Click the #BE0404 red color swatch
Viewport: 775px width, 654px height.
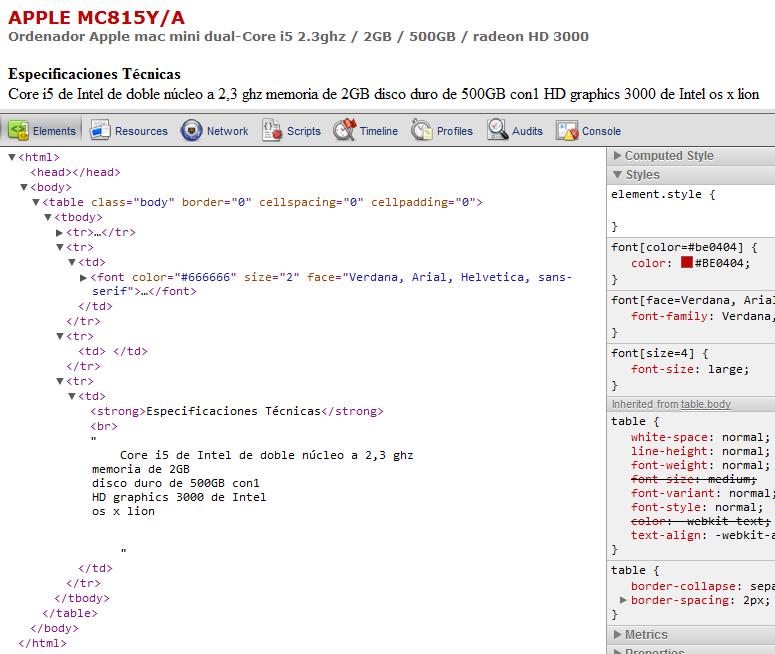[x=687, y=262]
